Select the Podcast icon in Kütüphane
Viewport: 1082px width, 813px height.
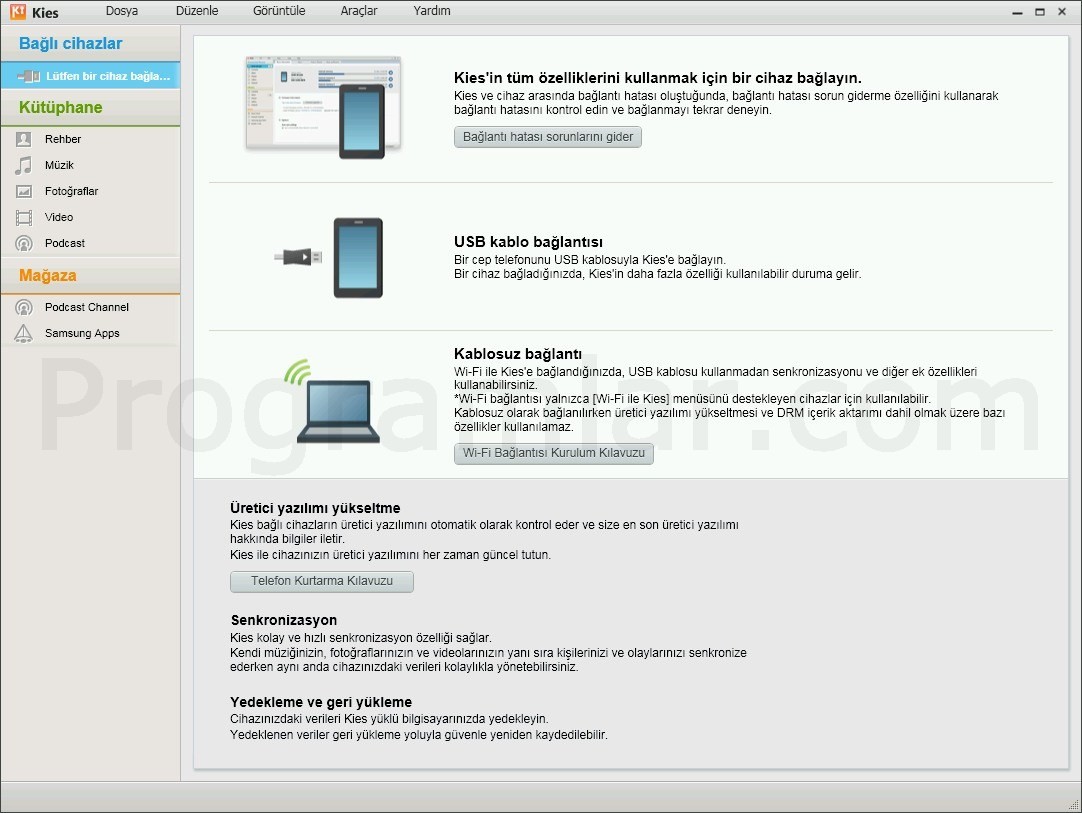pyautogui.click(x=23, y=242)
